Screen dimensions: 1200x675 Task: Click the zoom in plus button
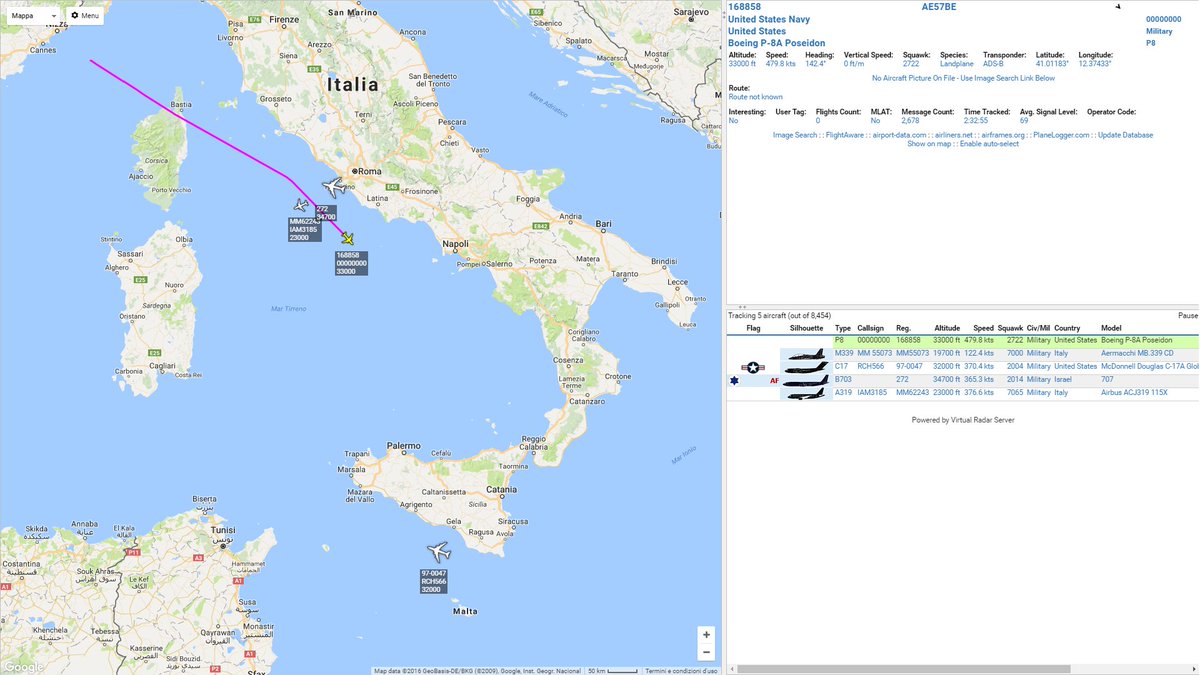[x=707, y=634]
